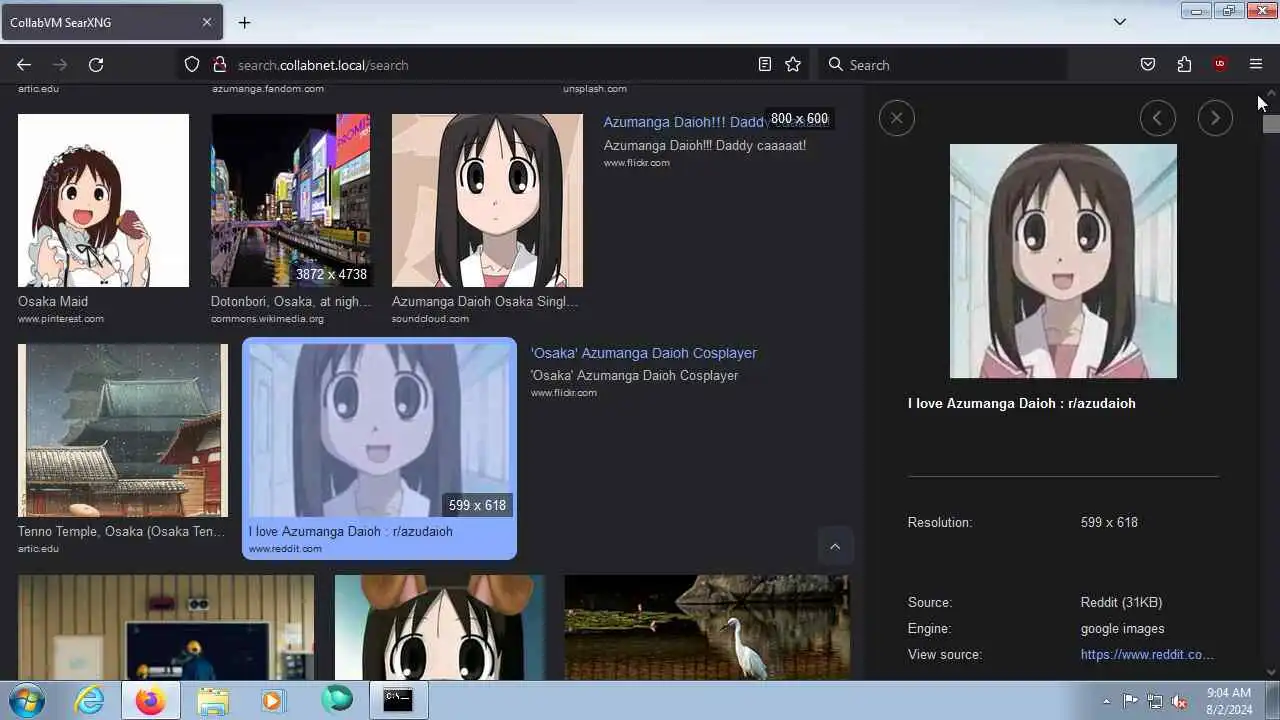Show previous image in detail panel

[1157, 118]
